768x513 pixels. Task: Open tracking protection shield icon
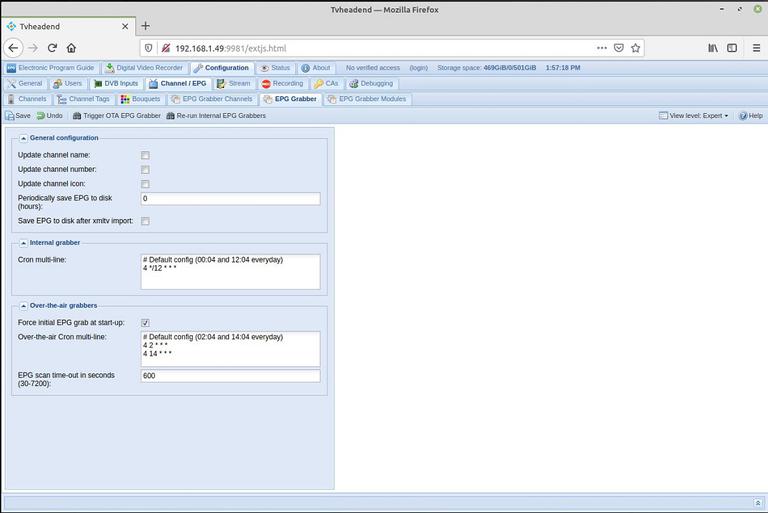coord(148,48)
